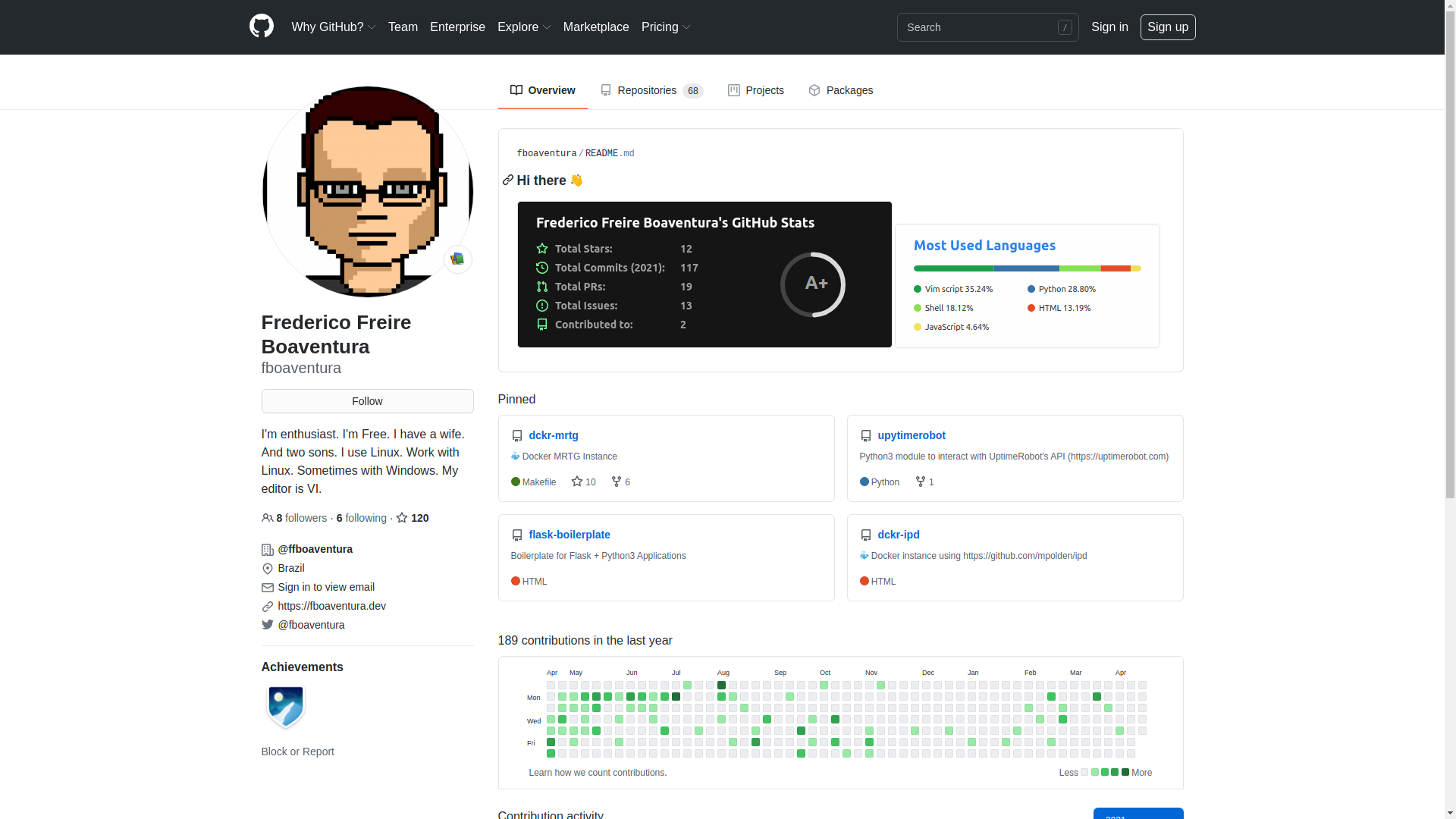
Task: Open the fboaventura README repository link
Action: click(x=546, y=153)
